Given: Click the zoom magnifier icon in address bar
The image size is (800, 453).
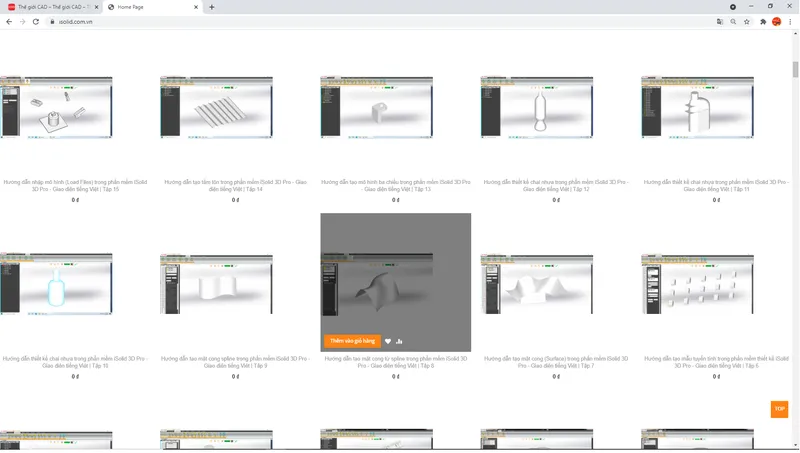Looking at the screenshot, I should point(733,22).
